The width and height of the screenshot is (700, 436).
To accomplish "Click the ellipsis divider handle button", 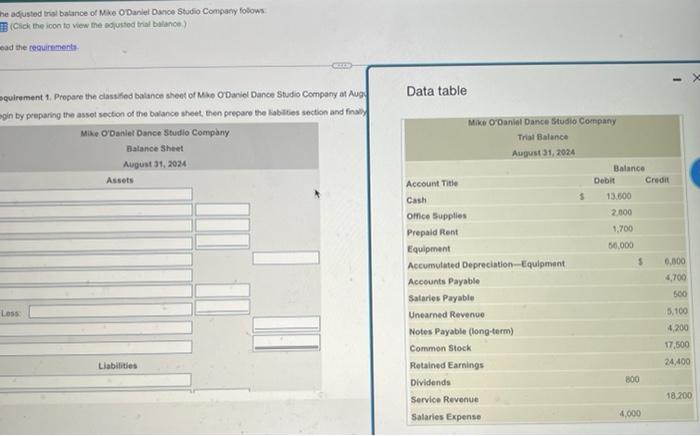I will click(x=342, y=66).
